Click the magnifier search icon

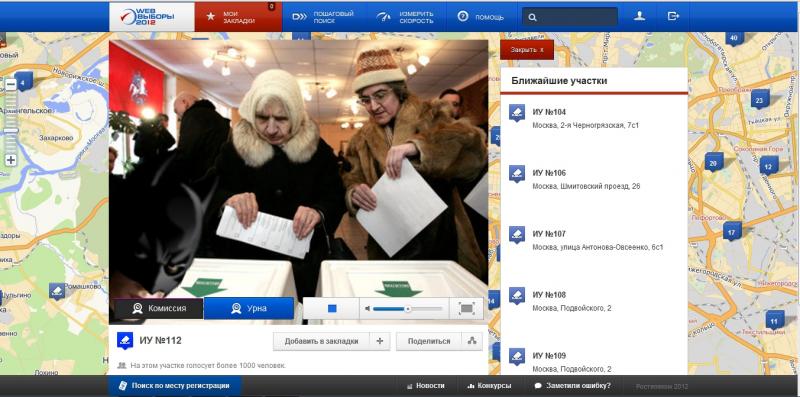532,17
